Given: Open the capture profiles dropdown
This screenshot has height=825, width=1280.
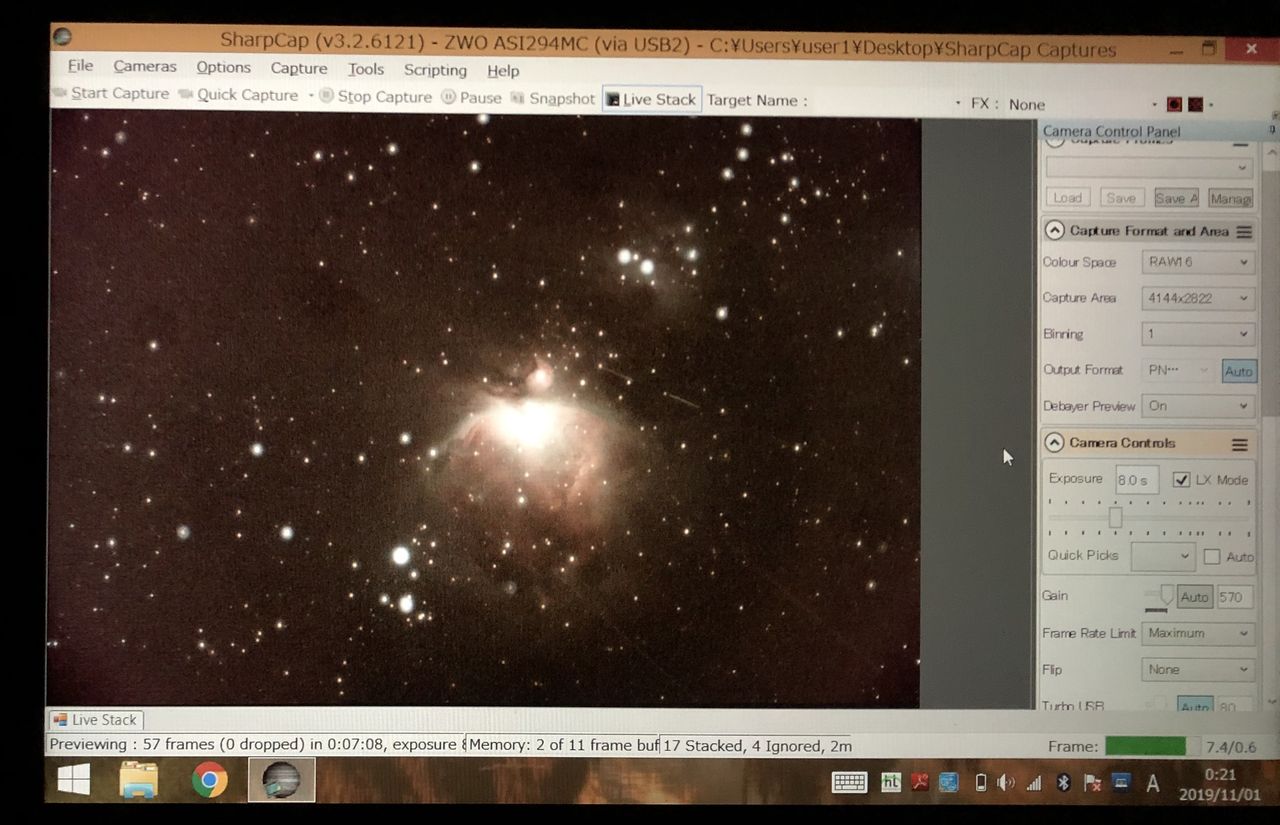Looking at the screenshot, I should (1149, 167).
